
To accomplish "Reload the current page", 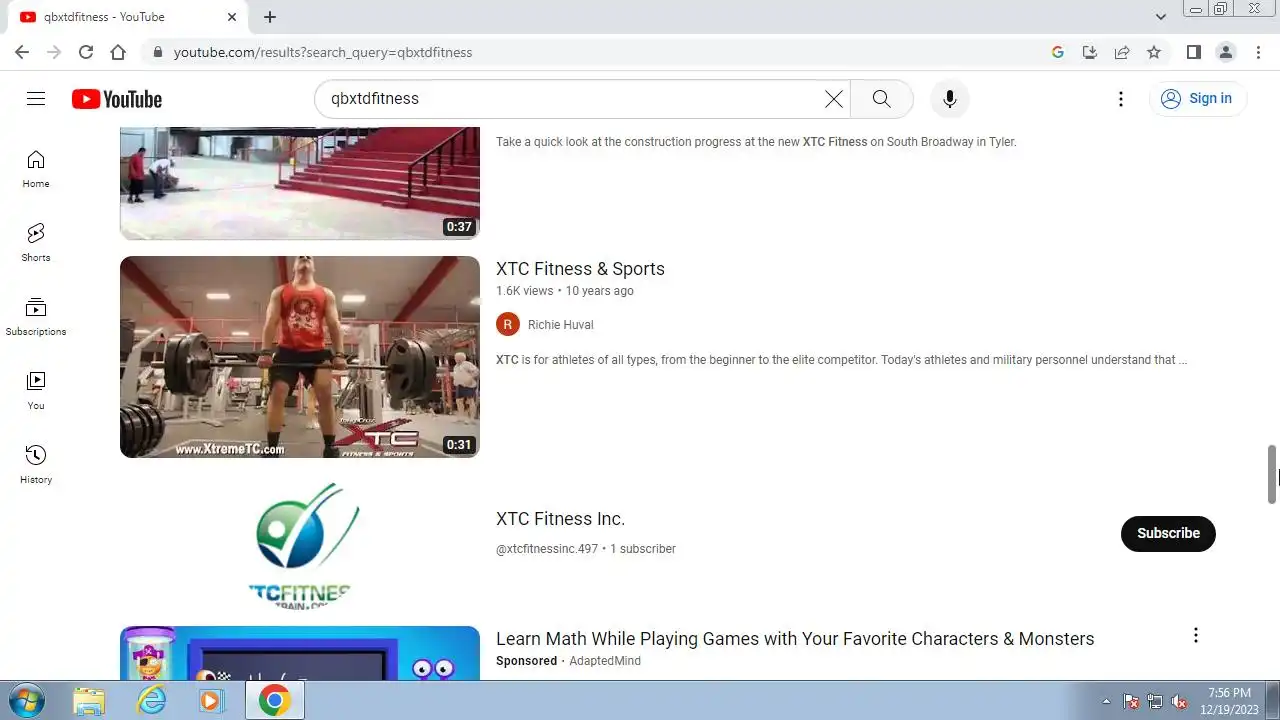I will click(86, 52).
